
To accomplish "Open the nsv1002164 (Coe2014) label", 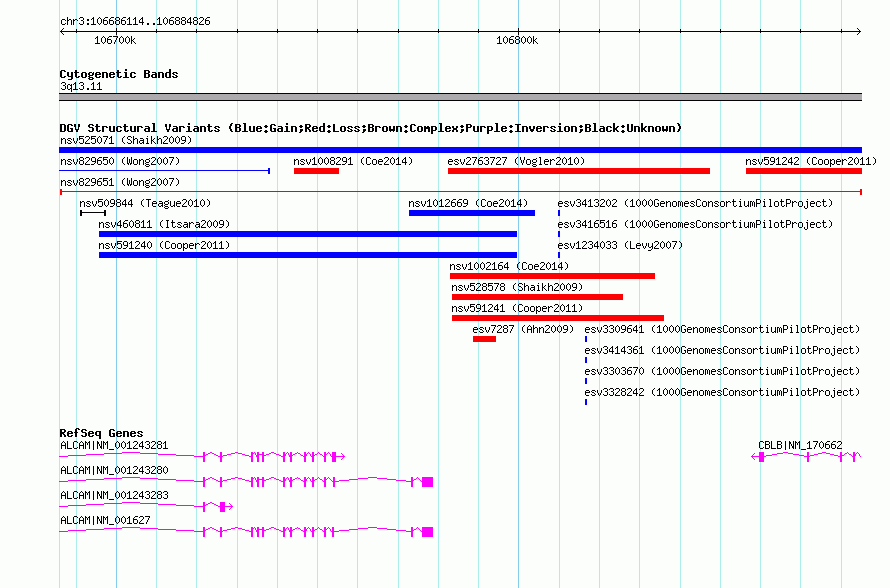I will [x=509, y=266].
